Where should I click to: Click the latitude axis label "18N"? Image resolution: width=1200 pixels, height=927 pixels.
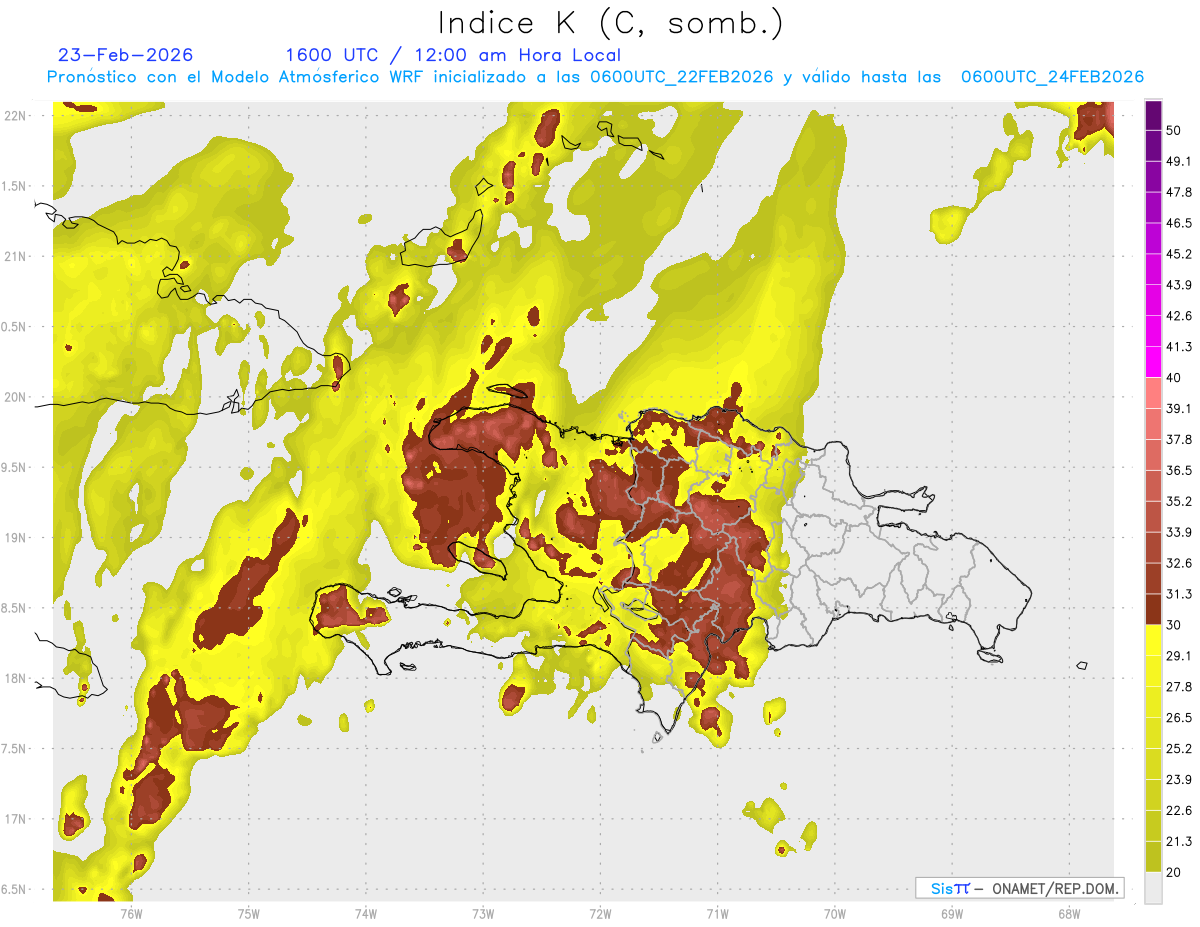point(15,678)
